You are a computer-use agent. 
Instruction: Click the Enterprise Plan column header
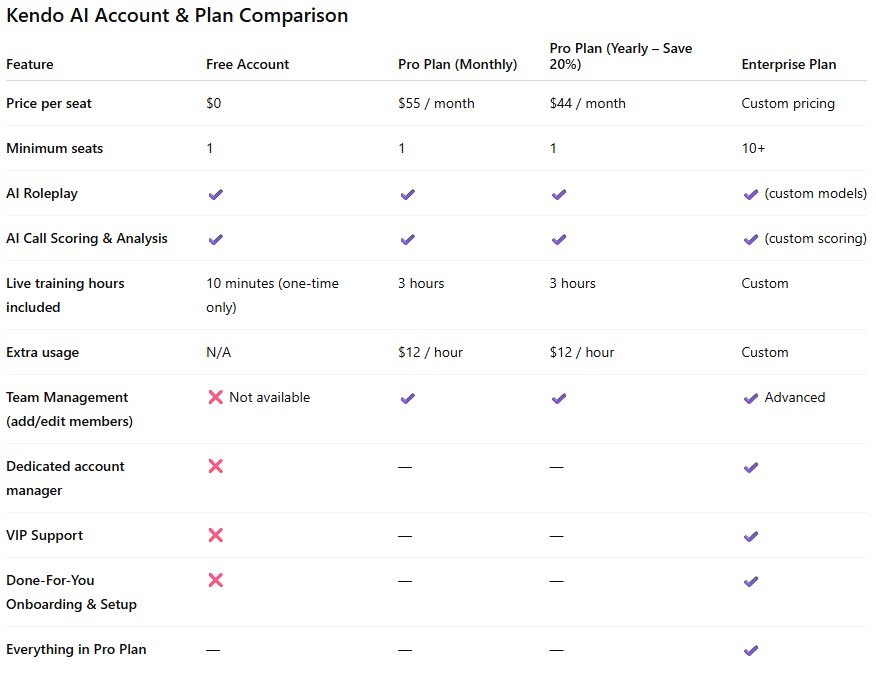(x=788, y=65)
